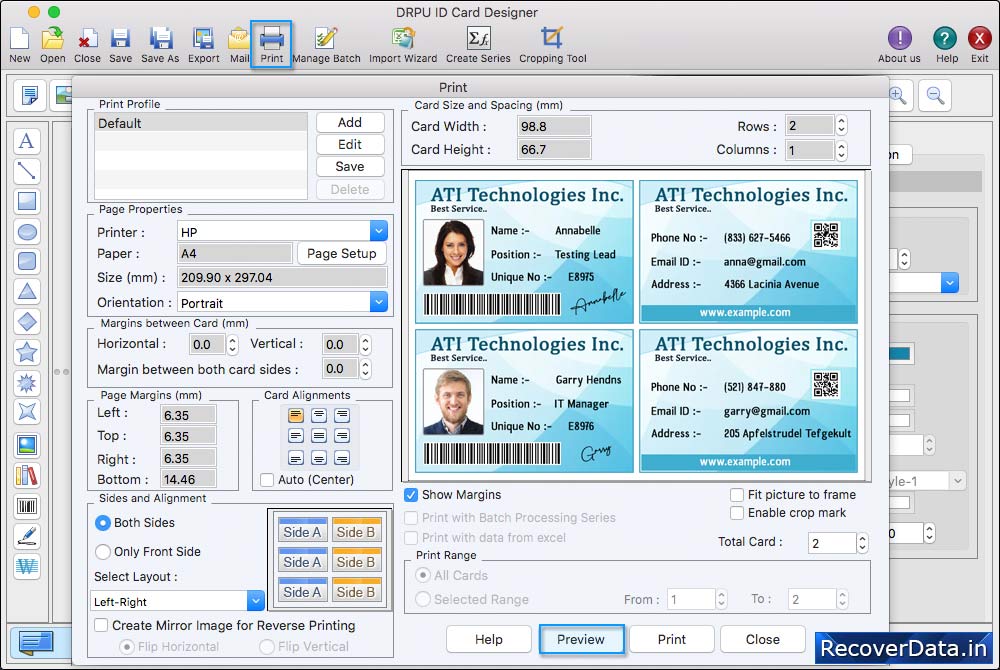The width and height of the screenshot is (1000, 670).
Task: Select the Star shape tool
Action: pos(27,352)
